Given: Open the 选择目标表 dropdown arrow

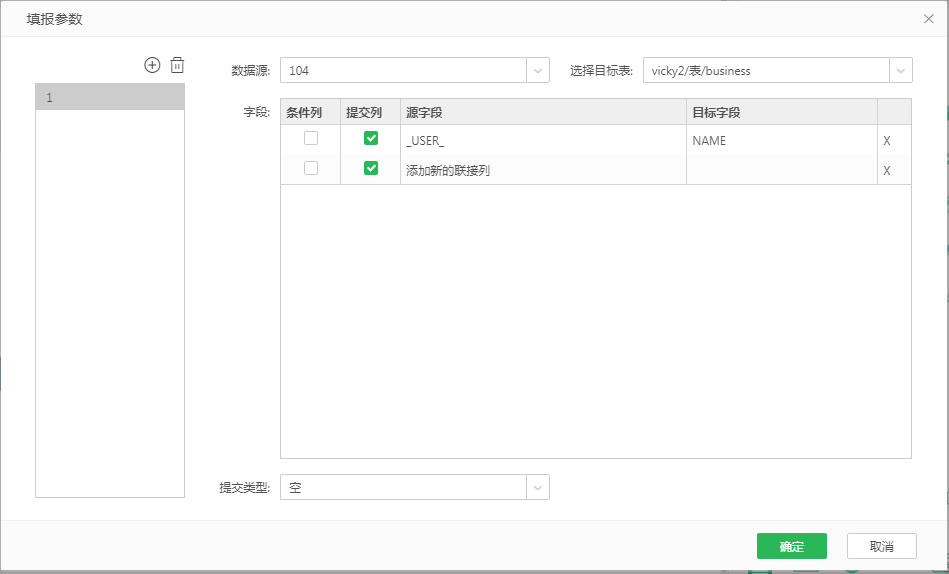Looking at the screenshot, I should (x=901, y=70).
